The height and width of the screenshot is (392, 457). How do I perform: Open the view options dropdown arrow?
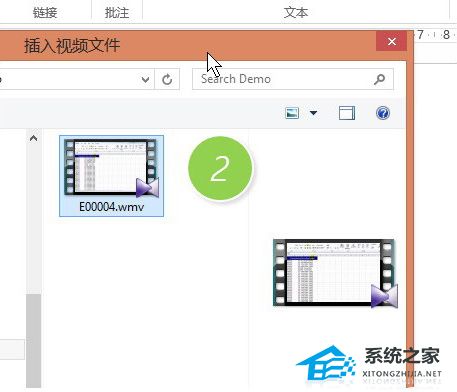pos(313,113)
